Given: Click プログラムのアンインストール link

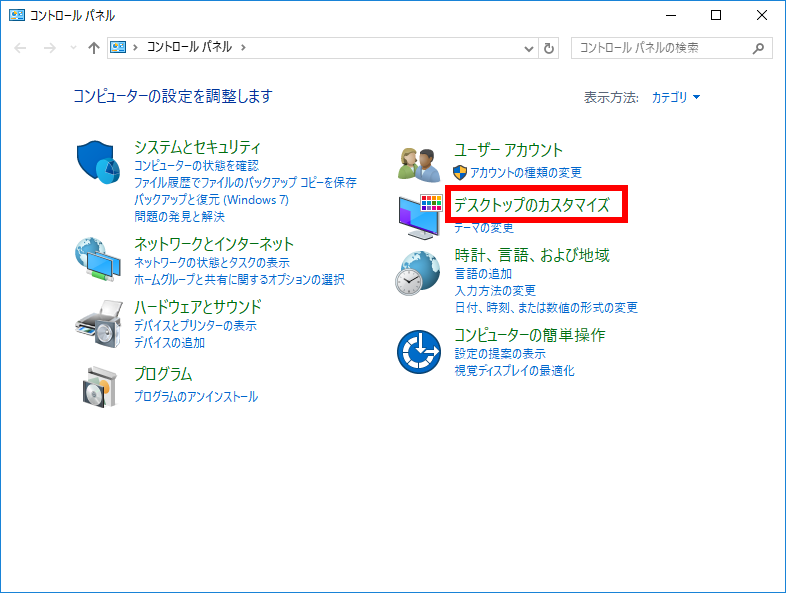Looking at the screenshot, I should click(x=196, y=397).
